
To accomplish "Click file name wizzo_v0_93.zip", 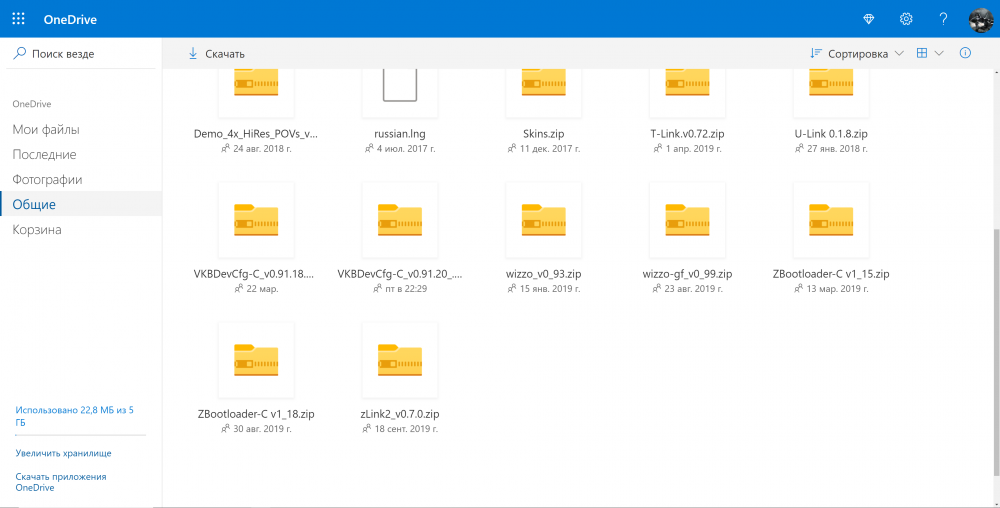I will point(543,274).
